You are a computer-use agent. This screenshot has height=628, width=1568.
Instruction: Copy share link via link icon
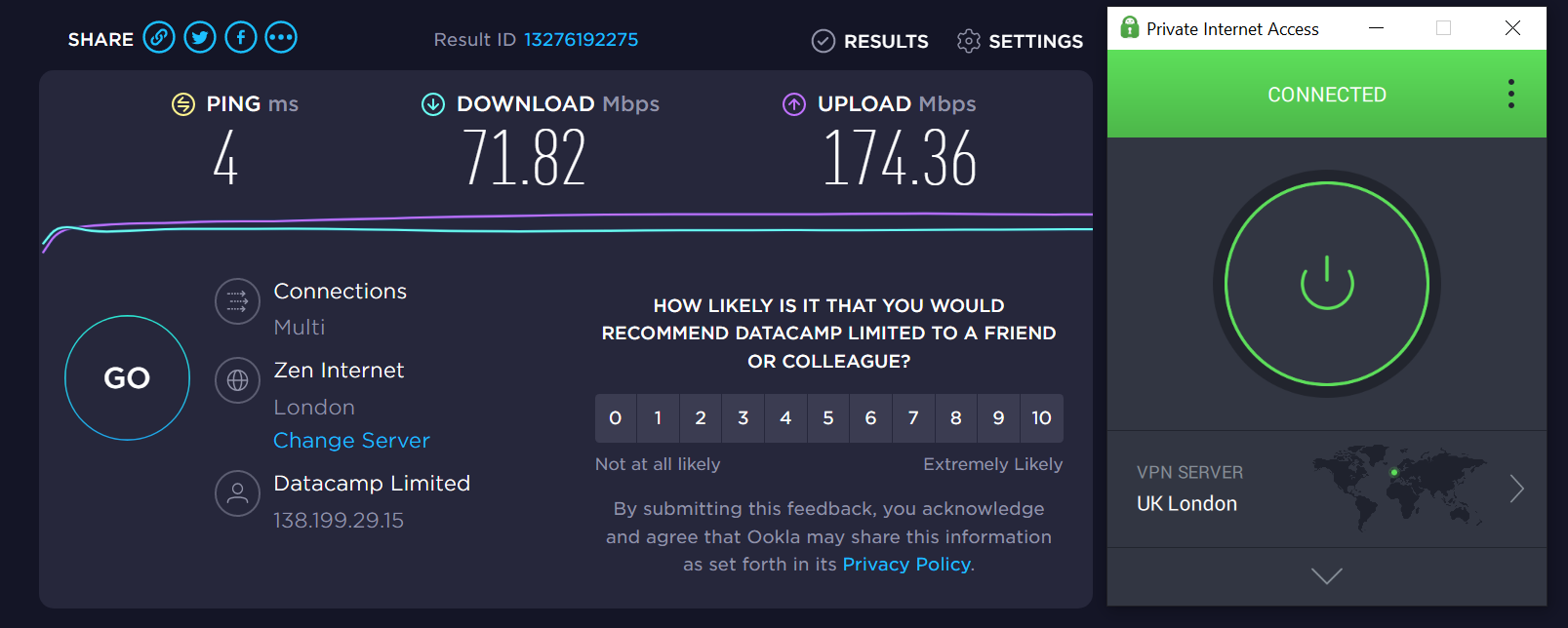click(x=159, y=38)
